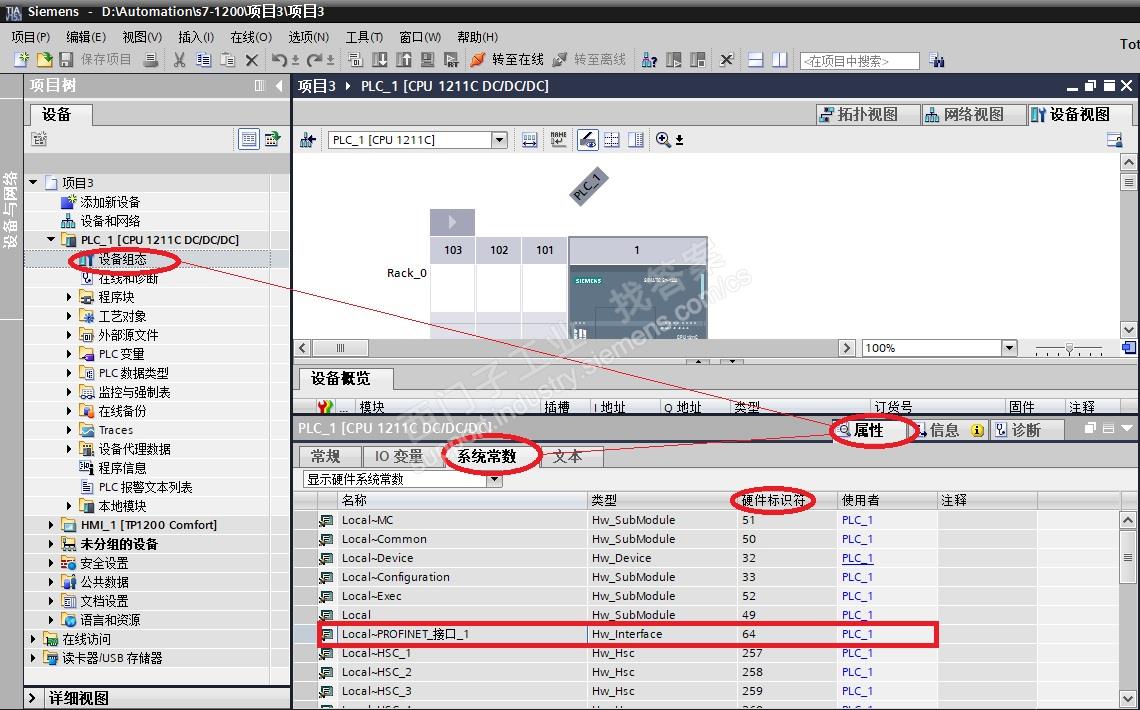Screen dimensions: 1140x710
Task: Click search-in-project binoculars icon
Action: coord(937,60)
